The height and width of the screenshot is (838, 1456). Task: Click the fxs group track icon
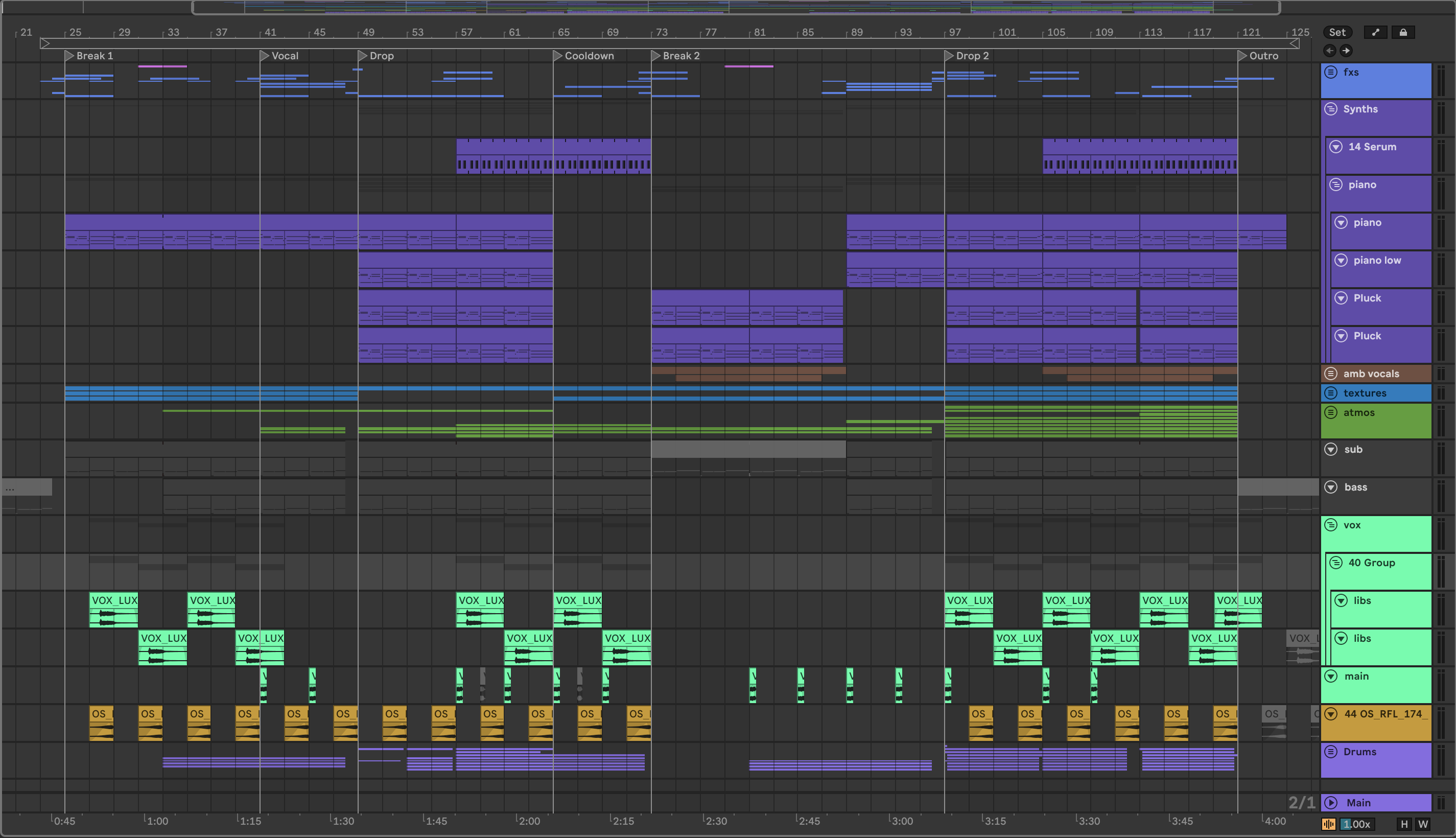point(1331,72)
